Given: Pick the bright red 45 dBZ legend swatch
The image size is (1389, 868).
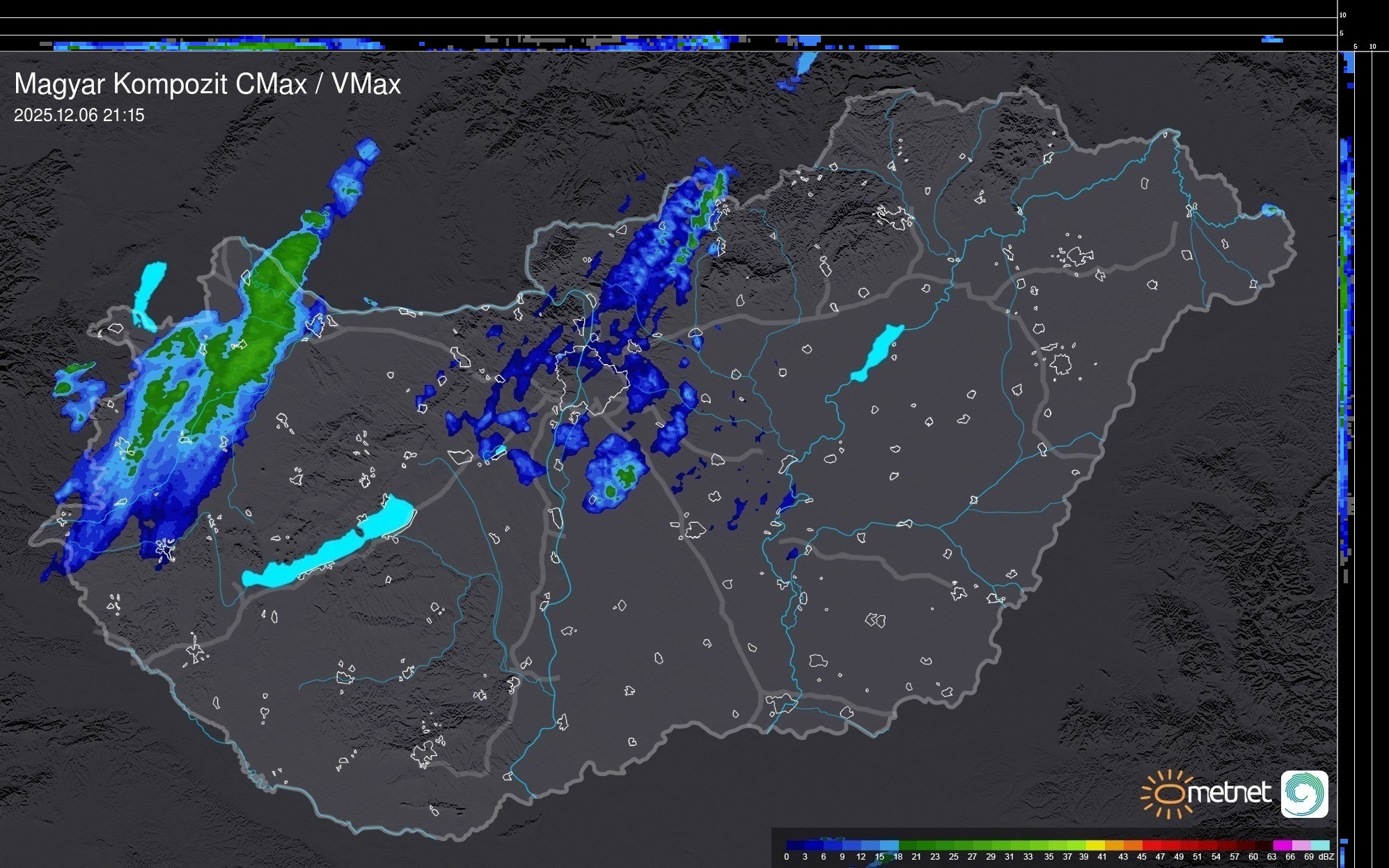Looking at the screenshot, I should pyautogui.click(x=1152, y=845).
